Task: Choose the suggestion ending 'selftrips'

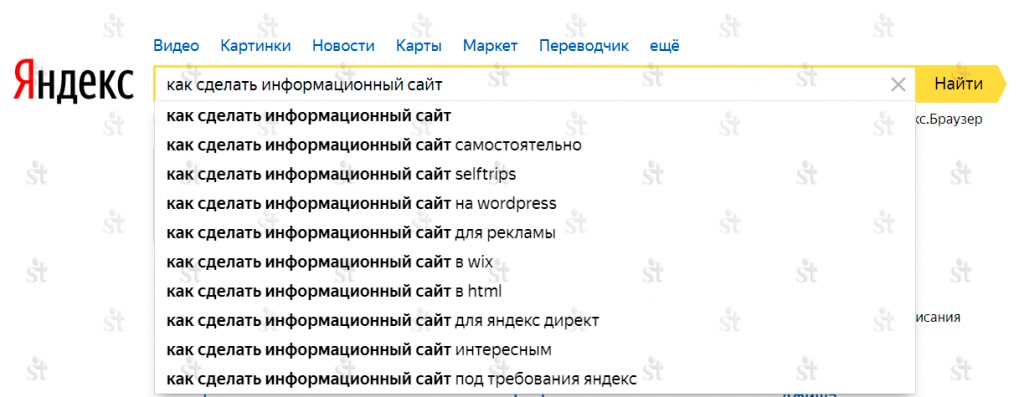Action: (535, 174)
